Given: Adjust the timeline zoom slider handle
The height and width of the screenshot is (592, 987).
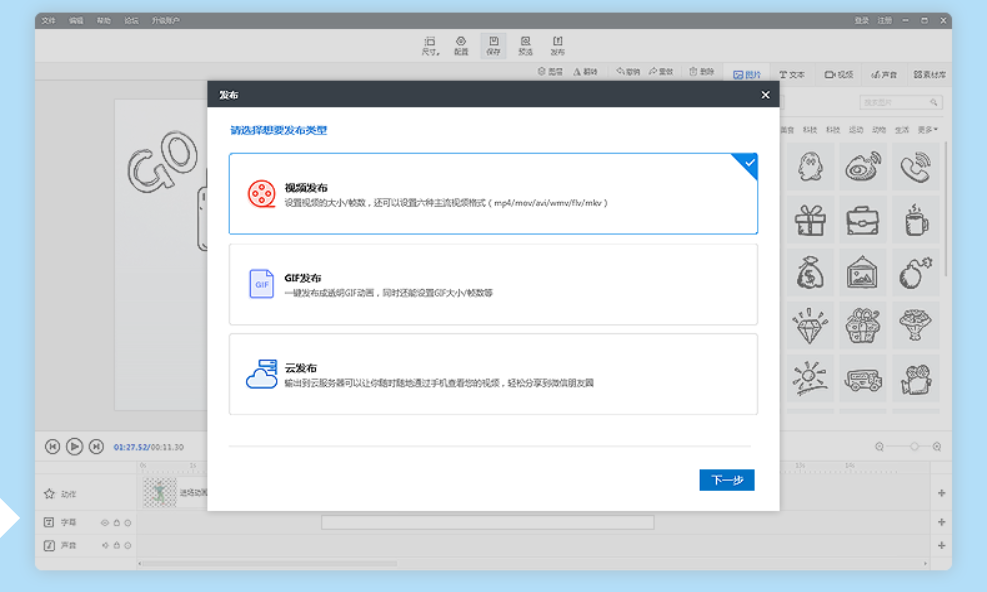Looking at the screenshot, I should pyautogui.click(x=914, y=447).
